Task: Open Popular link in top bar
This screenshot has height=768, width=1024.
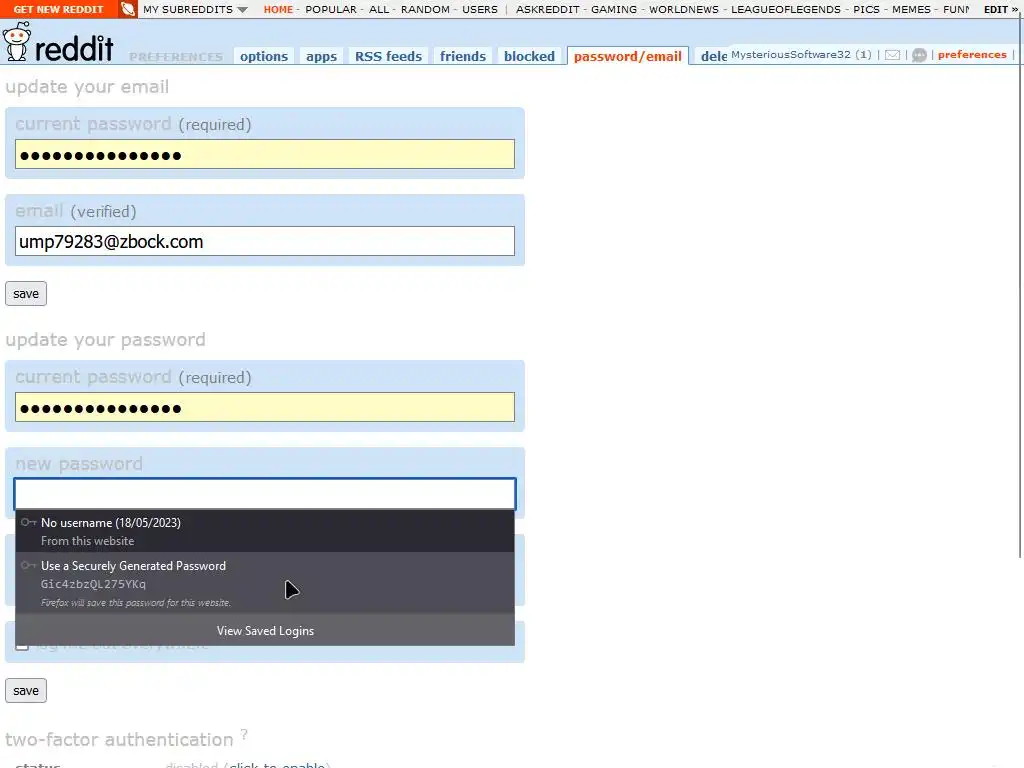Action: click(331, 9)
